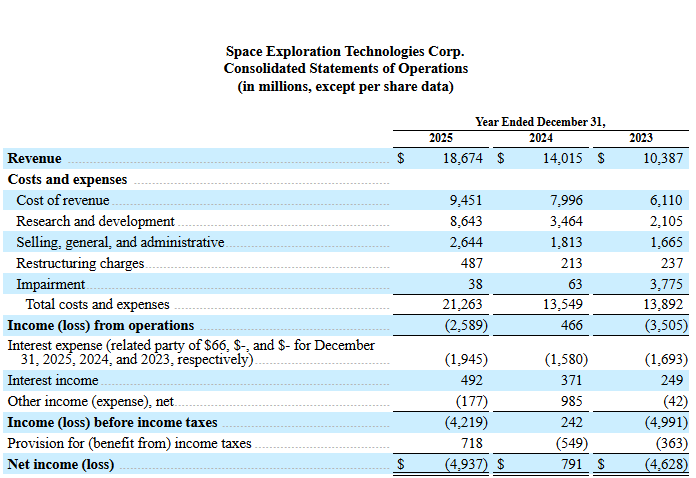Select the 2023 revenue value 10,387
Screen dimensions: 696x478
pyautogui.click(x=663, y=158)
